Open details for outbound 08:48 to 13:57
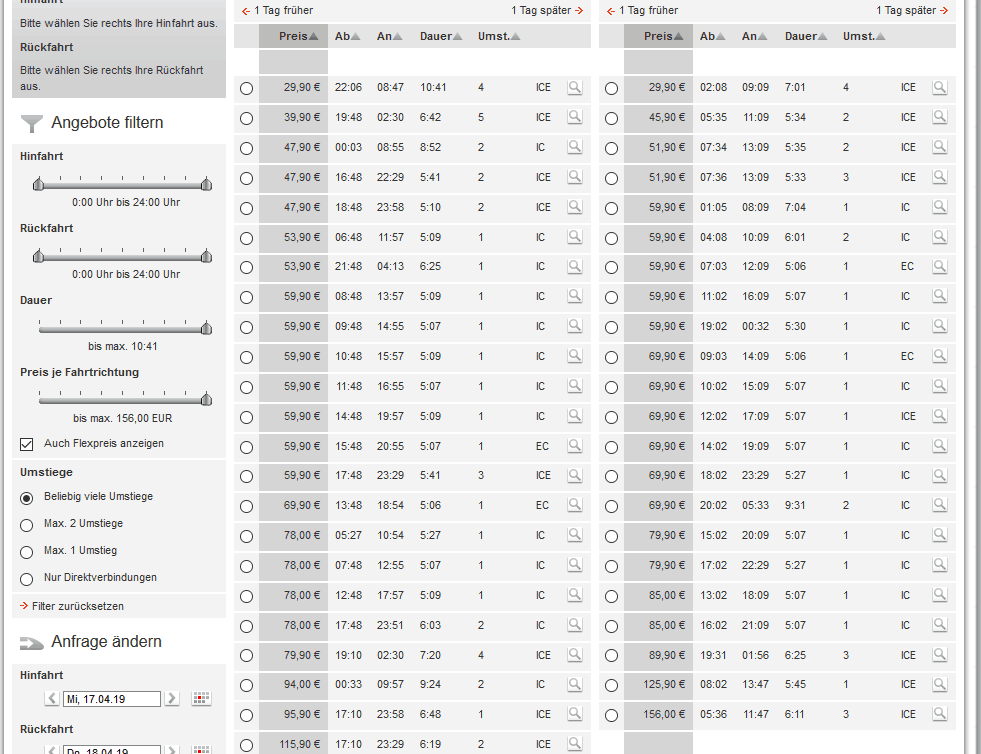The height and width of the screenshot is (754, 981). [574, 297]
